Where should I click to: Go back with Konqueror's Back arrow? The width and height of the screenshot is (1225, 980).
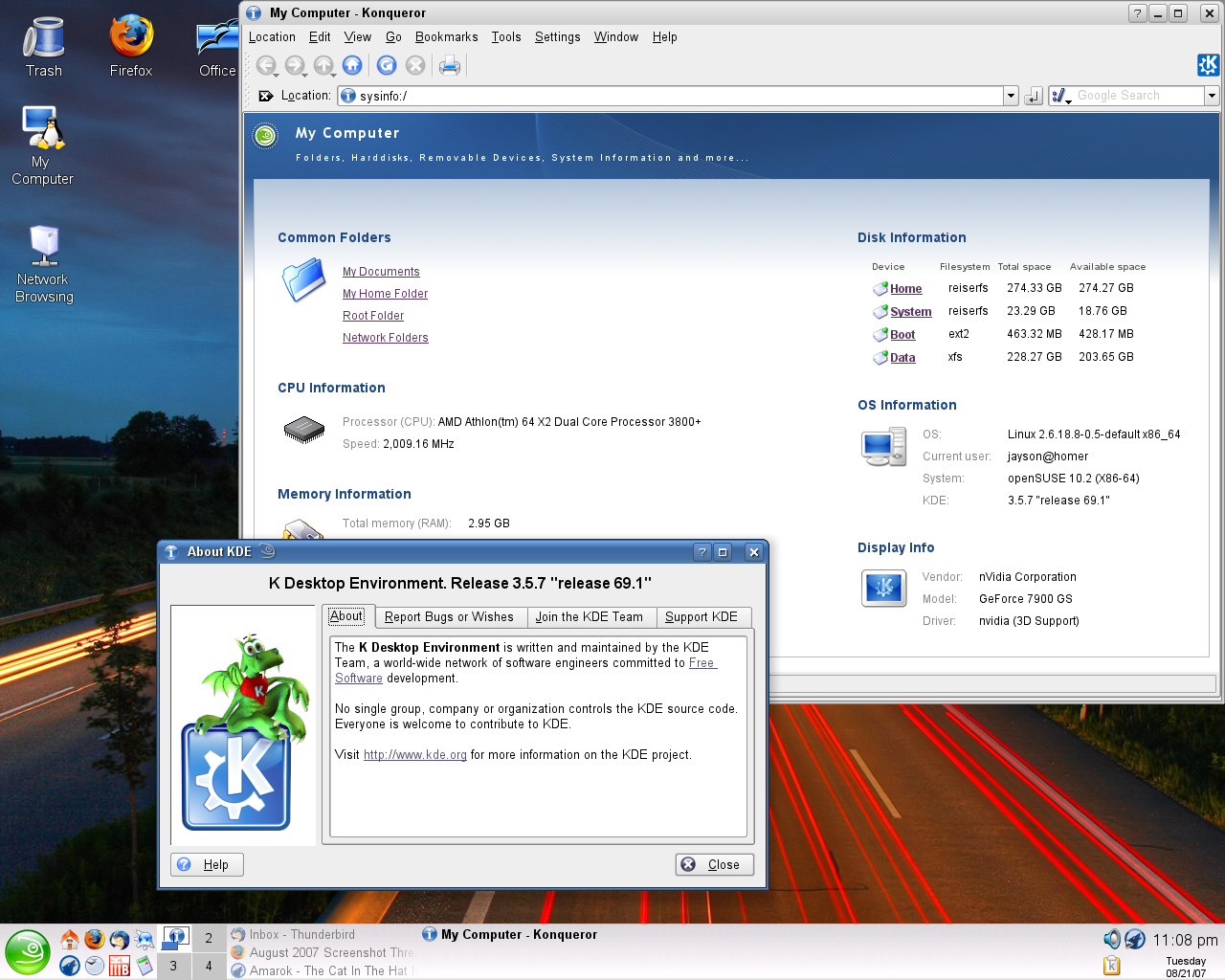[x=265, y=65]
